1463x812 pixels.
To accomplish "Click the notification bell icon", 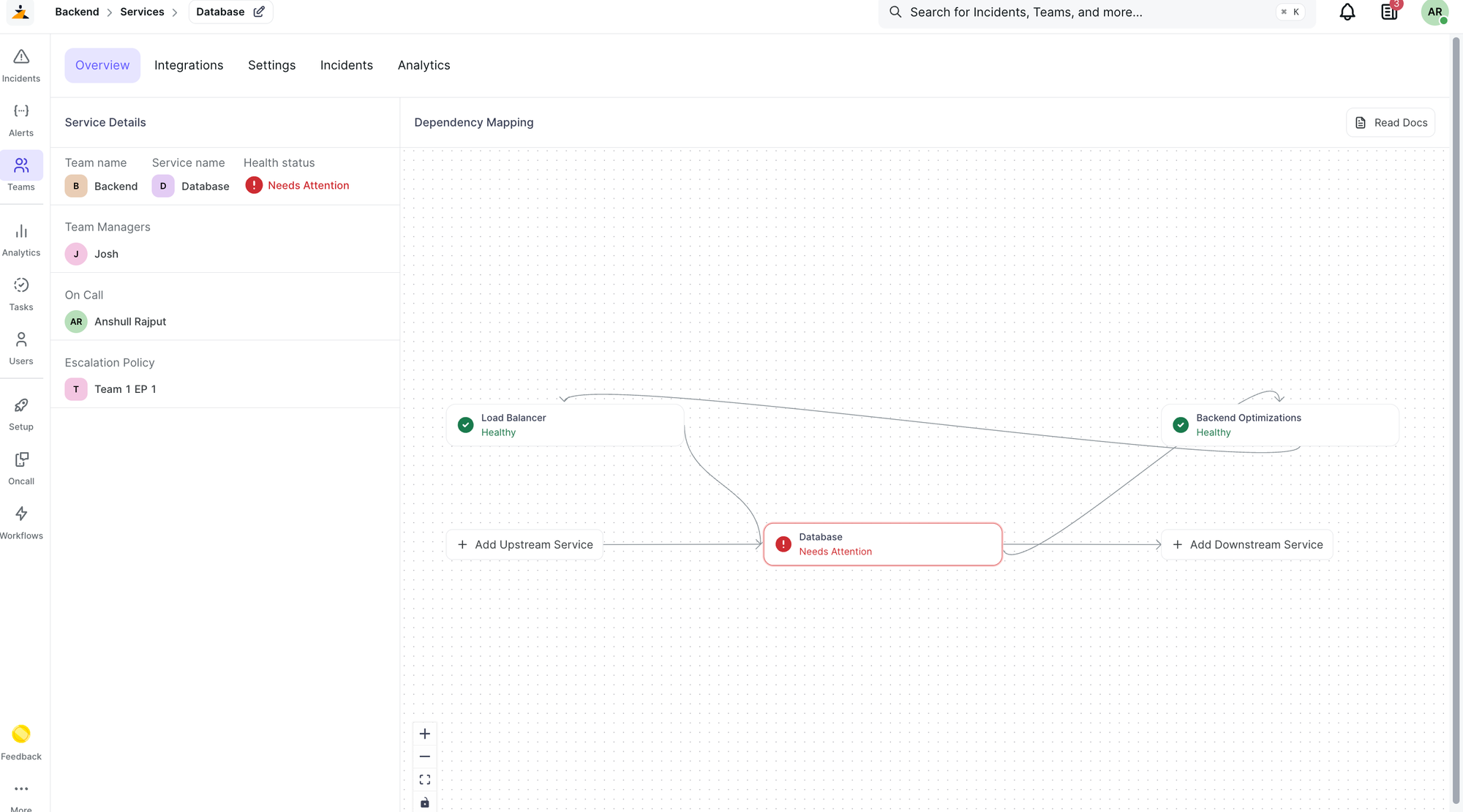I will point(1347,12).
